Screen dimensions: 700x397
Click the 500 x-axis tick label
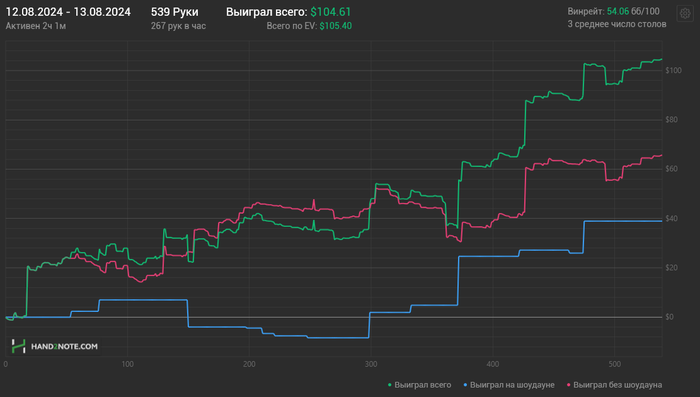[615, 364]
